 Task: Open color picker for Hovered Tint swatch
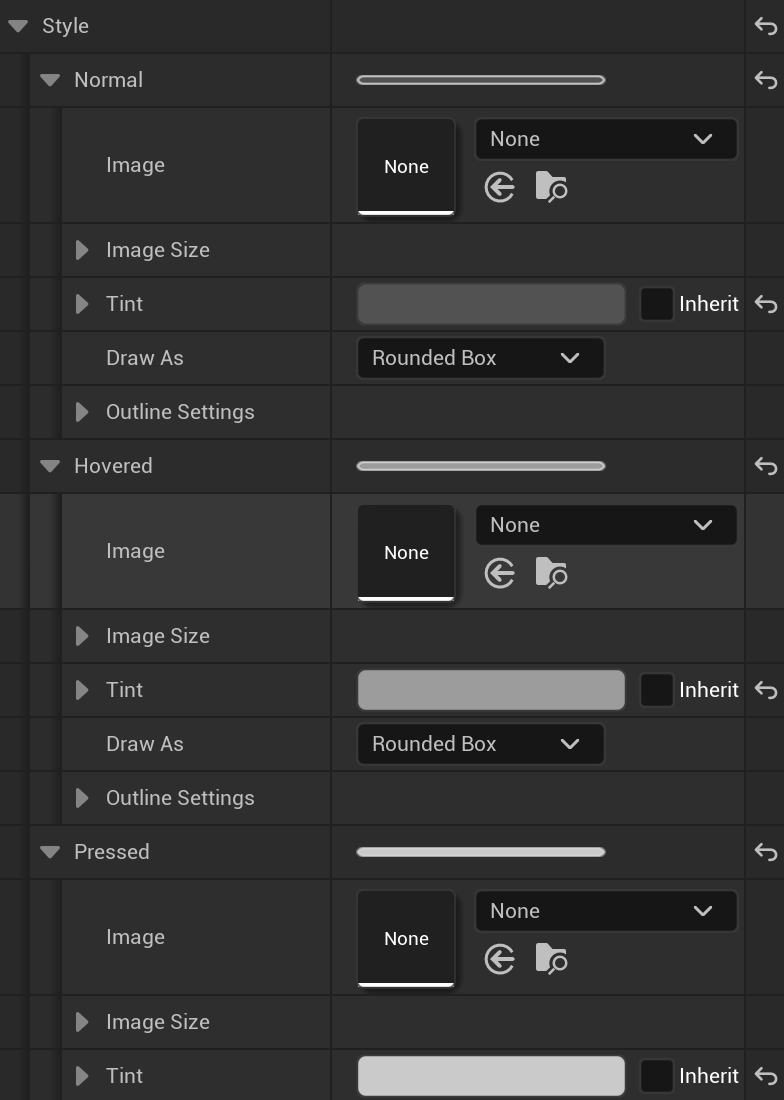491,690
